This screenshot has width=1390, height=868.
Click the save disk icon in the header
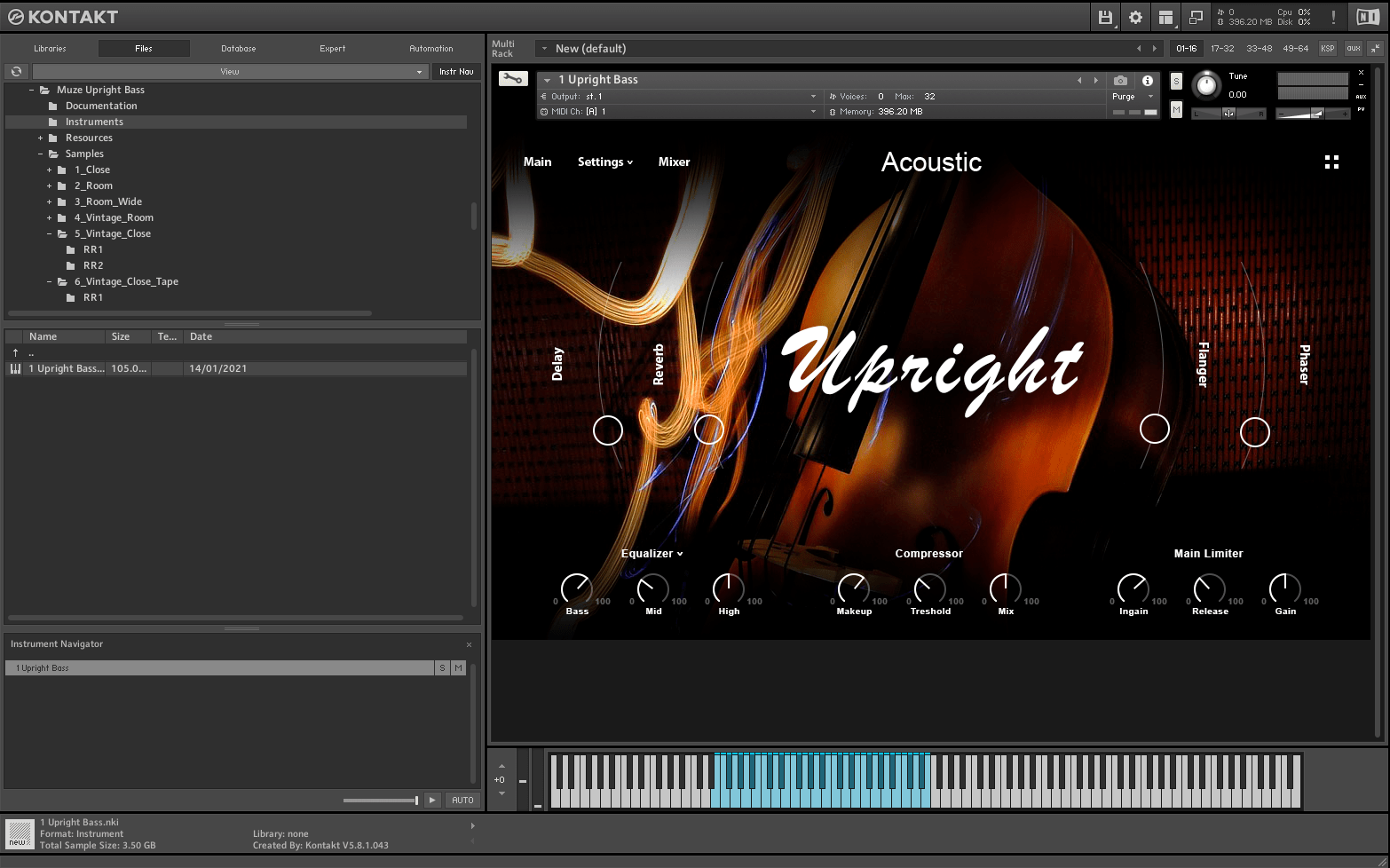point(1105,17)
